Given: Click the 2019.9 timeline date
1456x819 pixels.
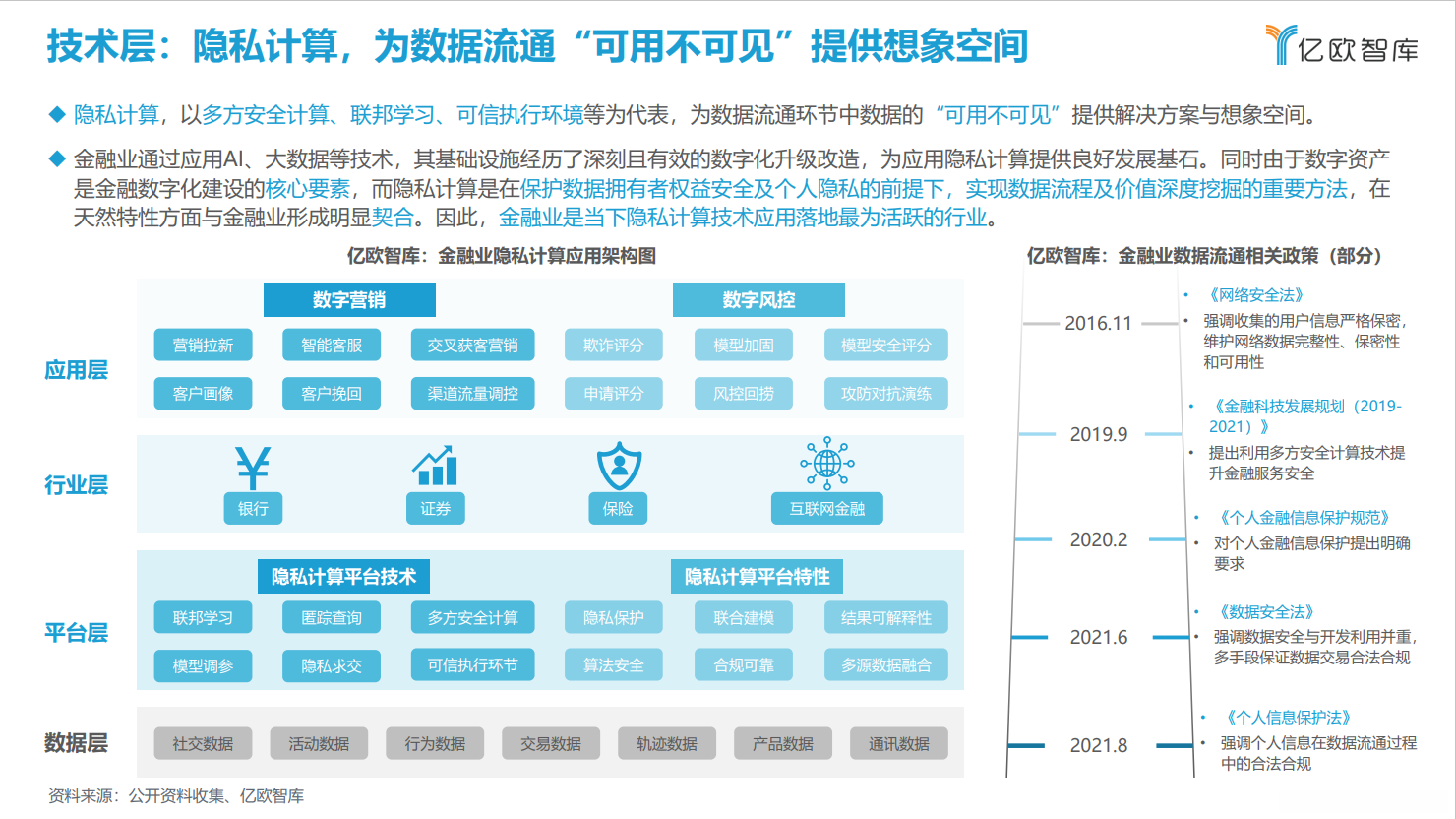Looking at the screenshot, I should (1099, 434).
